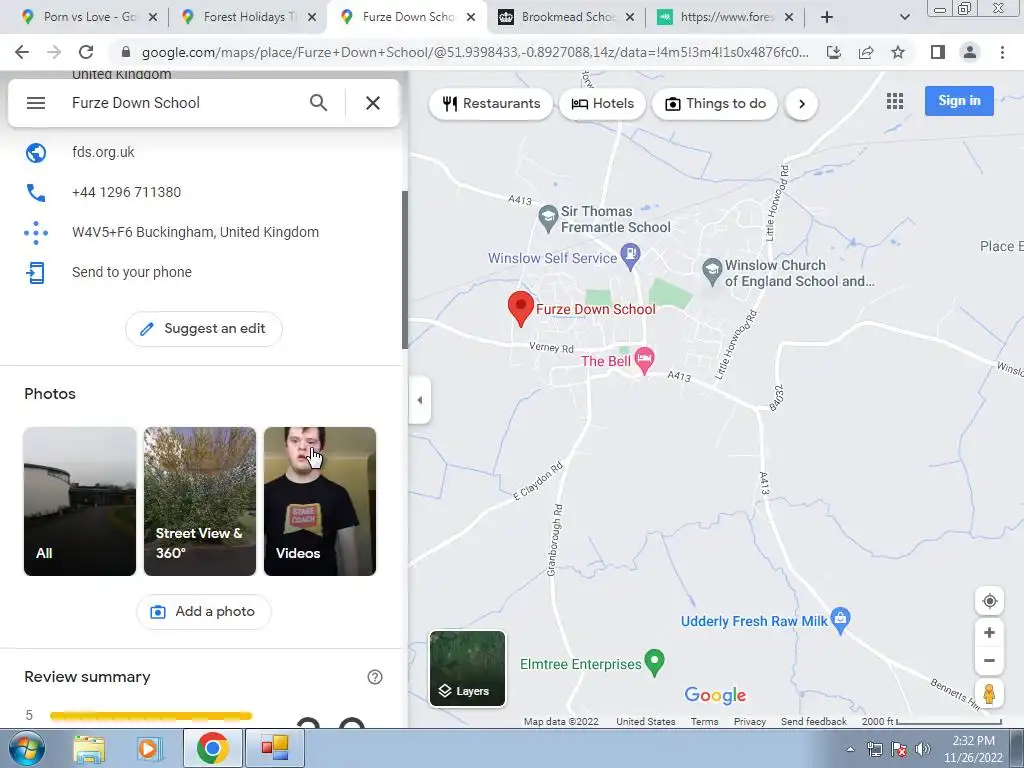Click the search magnifier icon
The height and width of the screenshot is (768, 1024).
pos(318,103)
